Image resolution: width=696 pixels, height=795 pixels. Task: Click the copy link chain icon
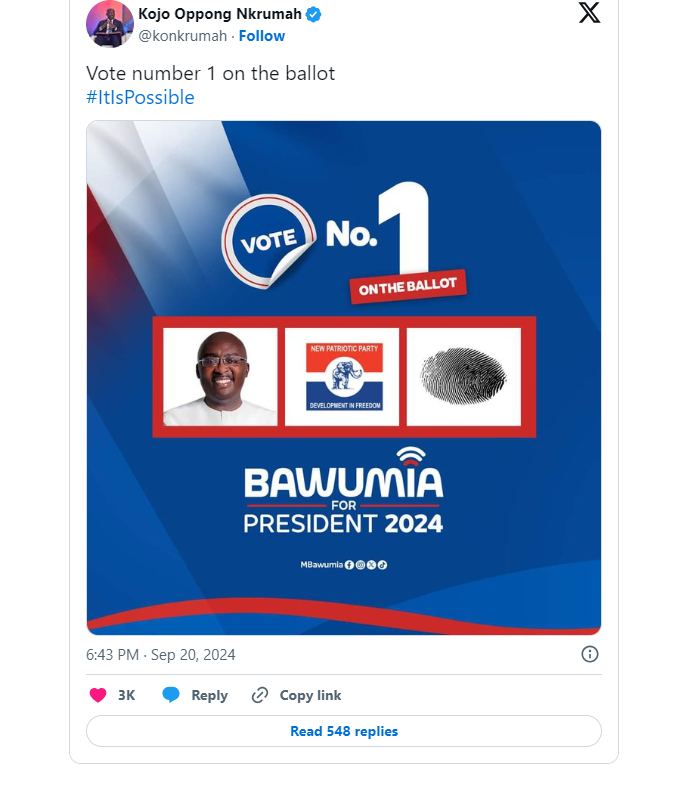click(x=260, y=695)
